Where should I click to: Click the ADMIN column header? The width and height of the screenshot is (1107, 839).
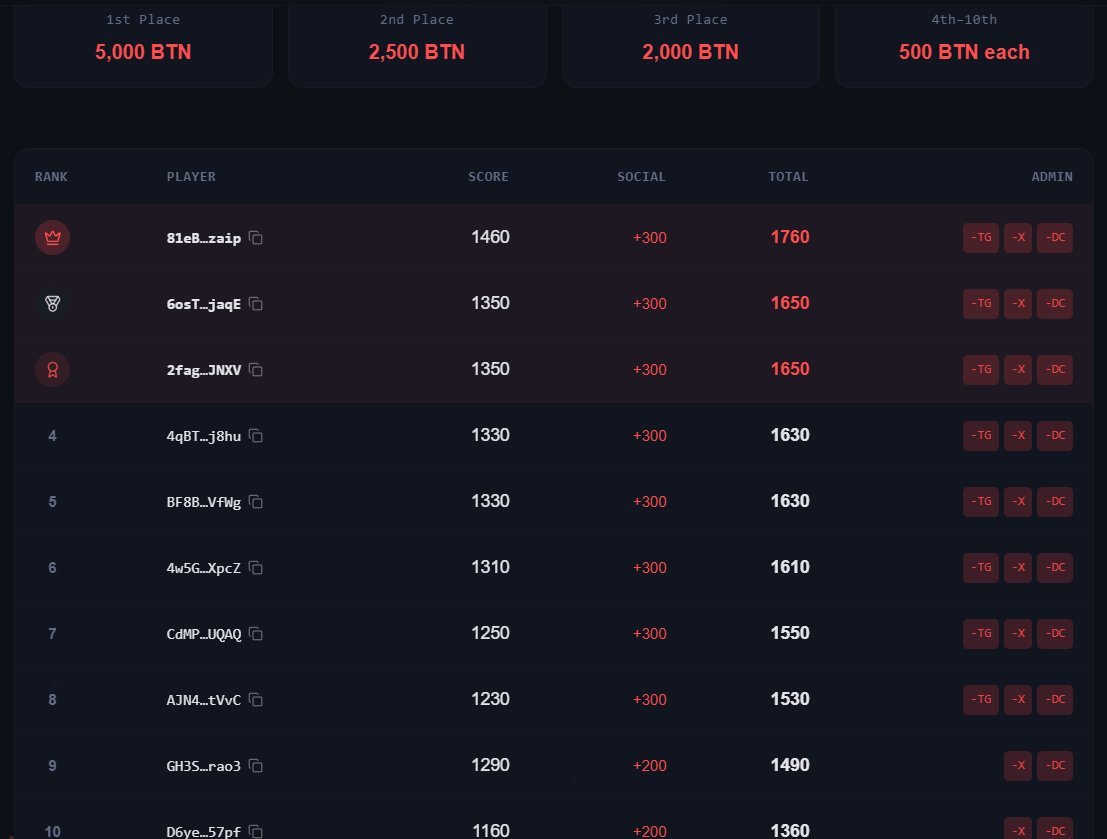pyautogui.click(x=1052, y=177)
